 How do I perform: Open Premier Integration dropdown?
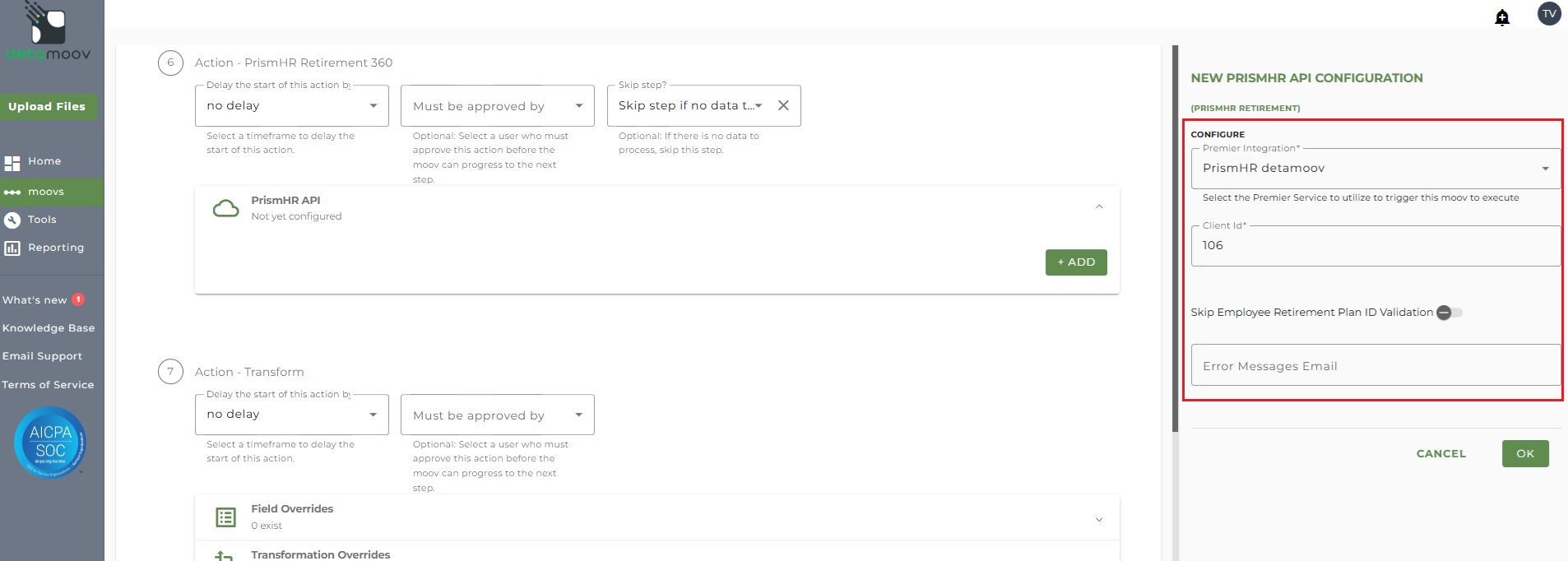click(x=1375, y=169)
